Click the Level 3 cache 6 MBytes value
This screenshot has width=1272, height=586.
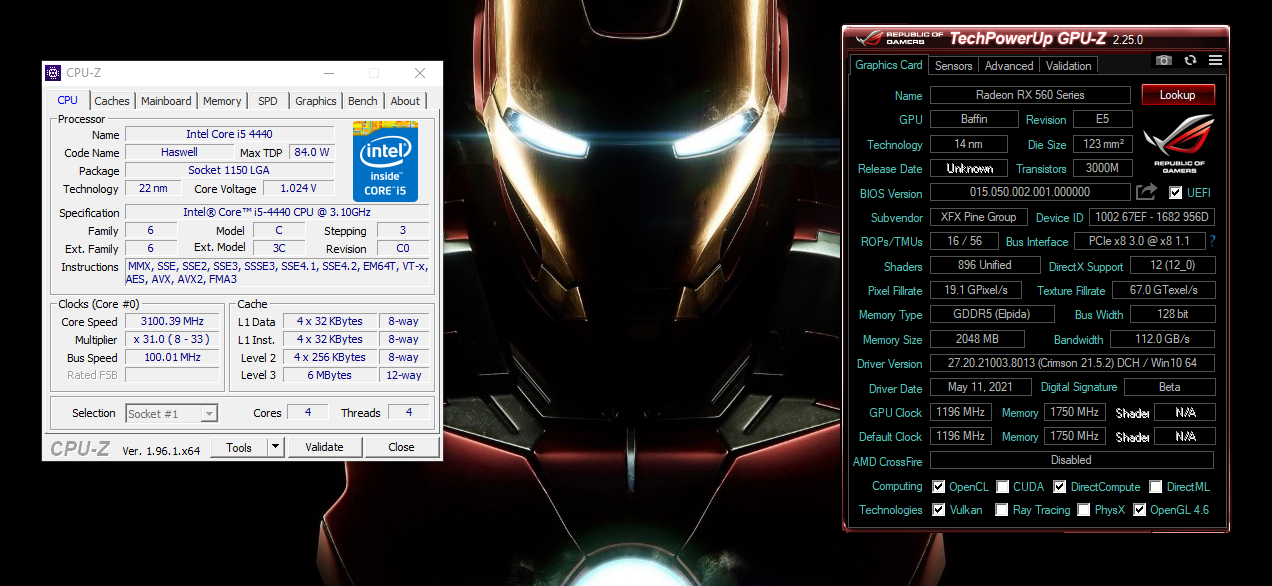coord(329,375)
